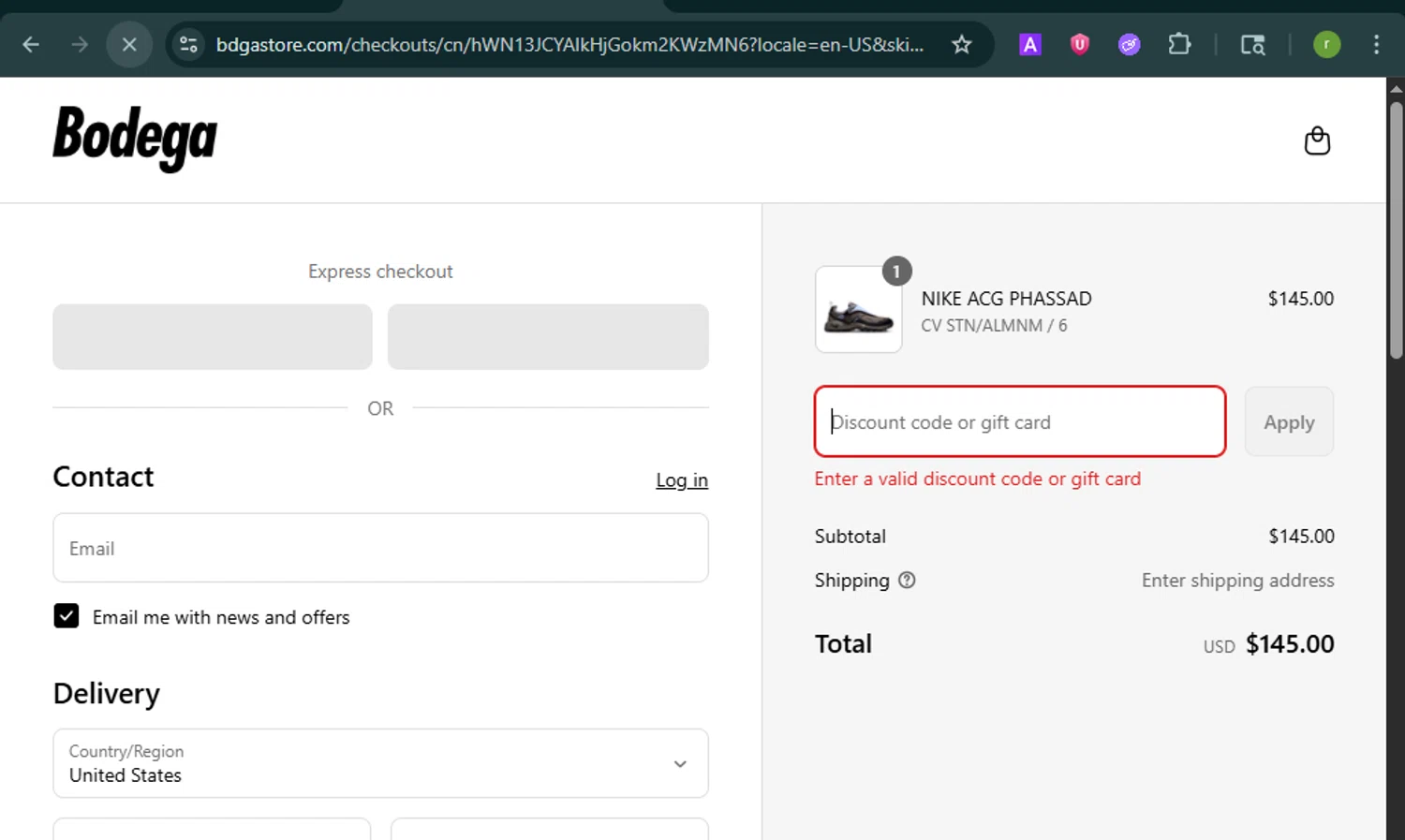
Task: Click the Apply discount button
Action: coord(1289,421)
